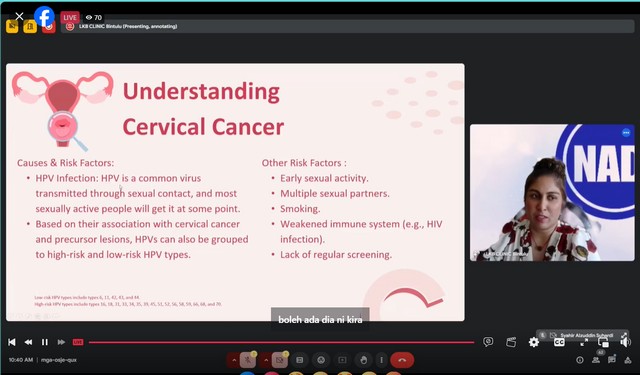
Task: Show the participants people icon
Action: click(x=596, y=360)
